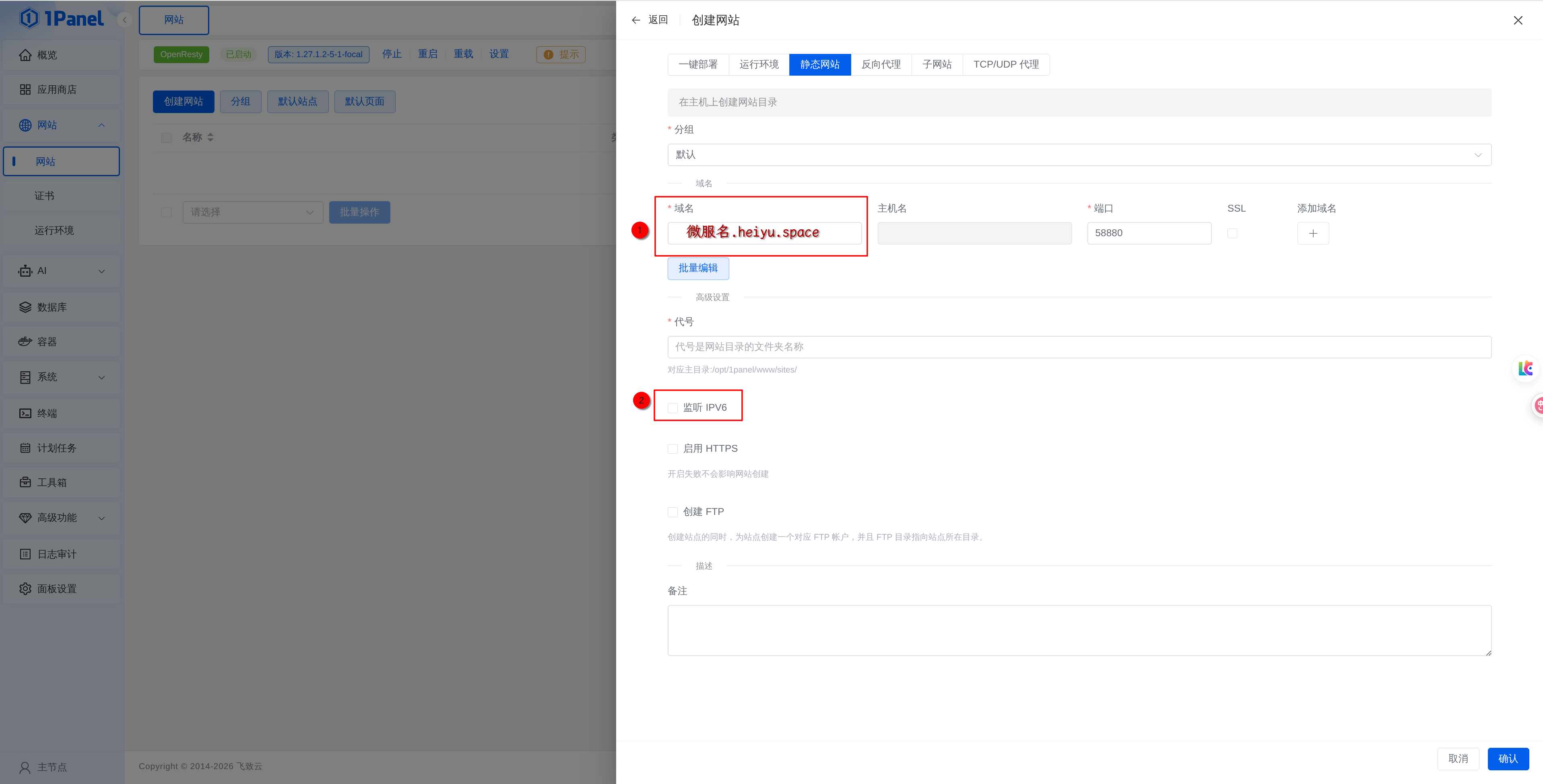
Task: Click the 日志审计 log icon
Action: tap(25, 554)
